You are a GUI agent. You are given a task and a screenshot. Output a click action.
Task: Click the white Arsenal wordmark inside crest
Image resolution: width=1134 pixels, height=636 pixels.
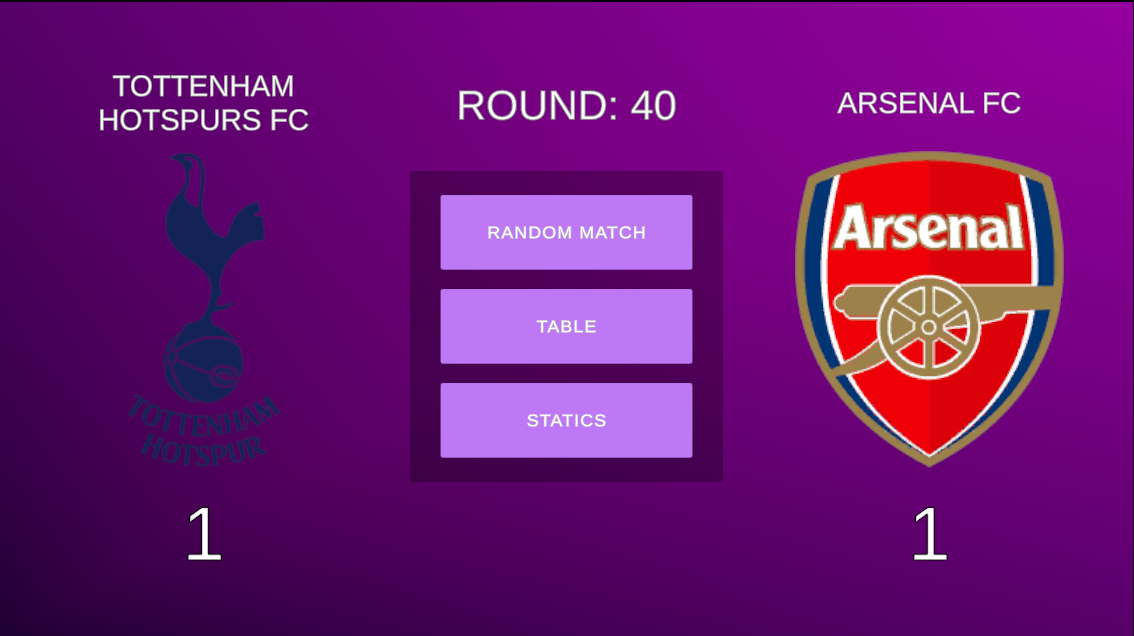coord(929,228)
